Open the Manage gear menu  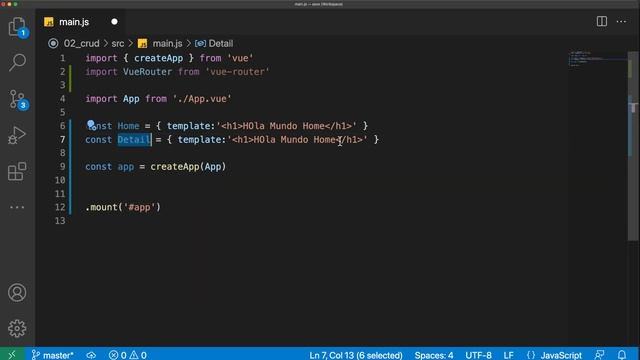(x=17, y=328)
